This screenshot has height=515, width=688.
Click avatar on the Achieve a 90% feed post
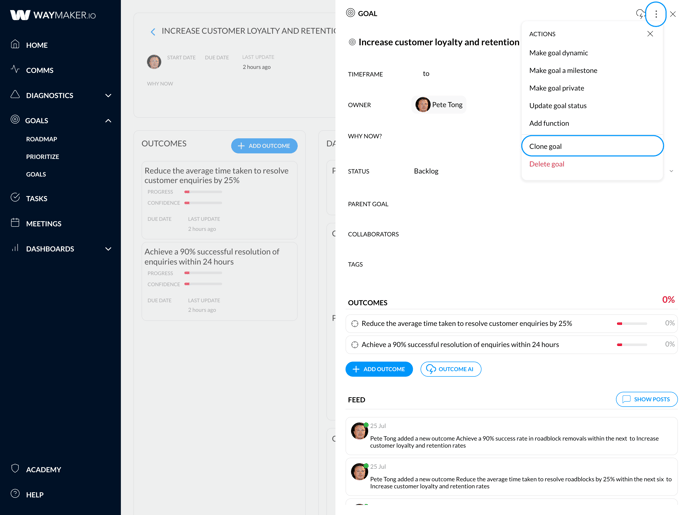[x=359, y=431]
